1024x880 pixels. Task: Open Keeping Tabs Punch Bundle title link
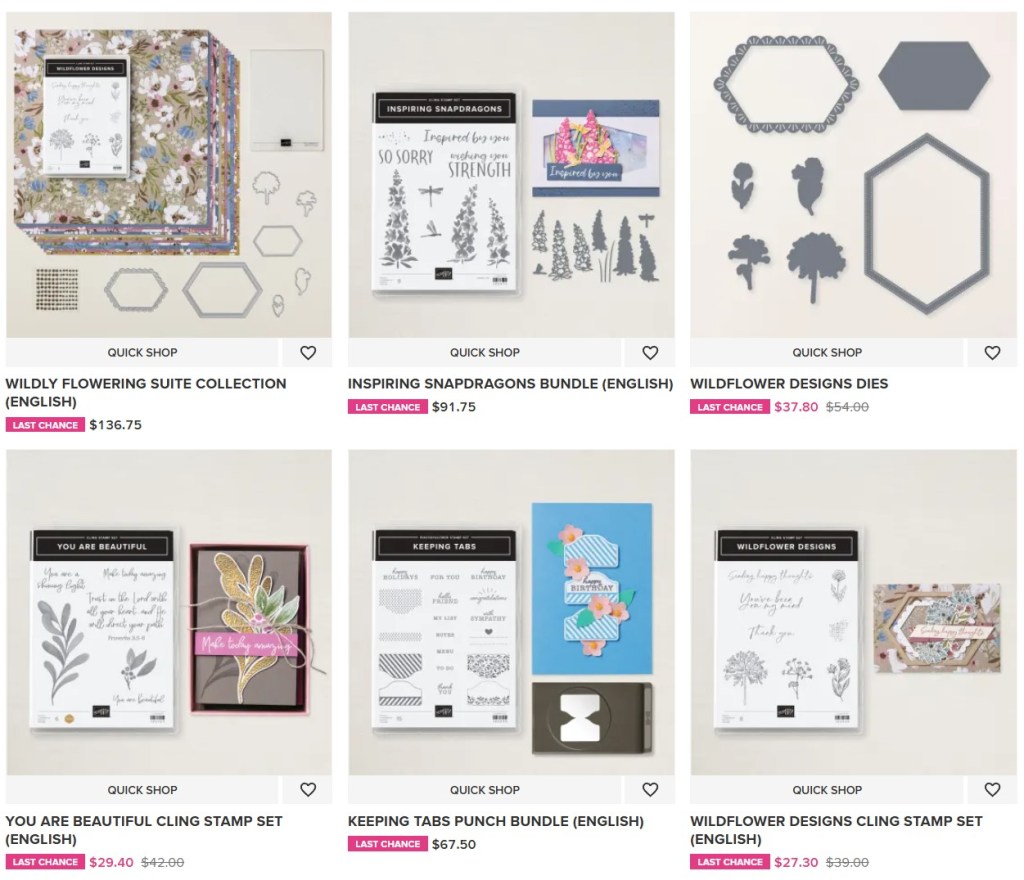click(496, 821)
